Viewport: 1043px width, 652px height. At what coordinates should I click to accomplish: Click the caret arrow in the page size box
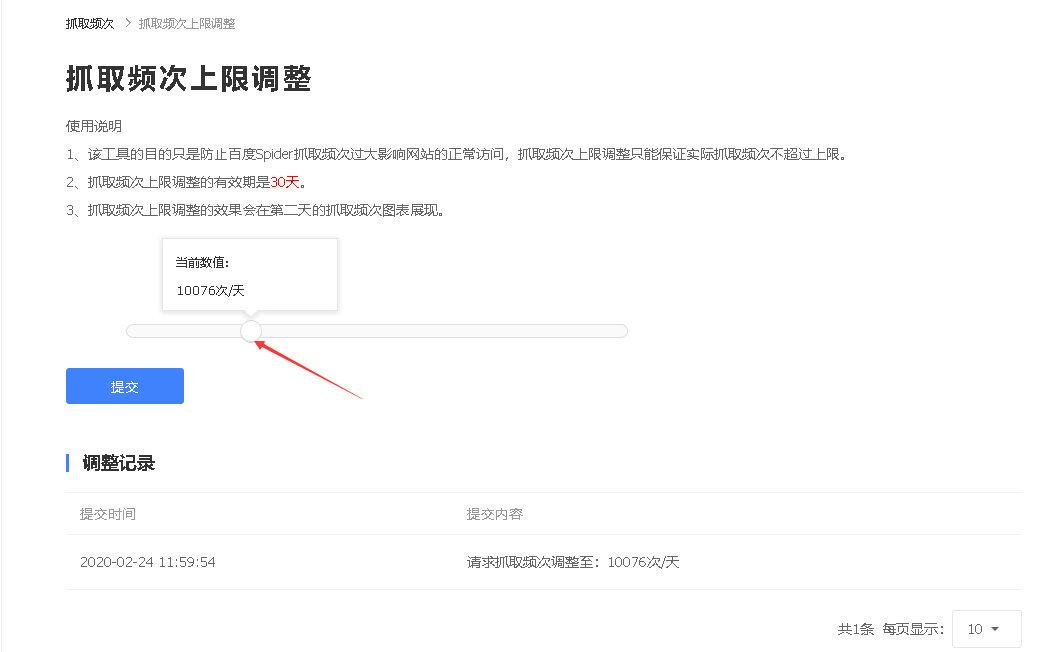click(x=995, y=629)
